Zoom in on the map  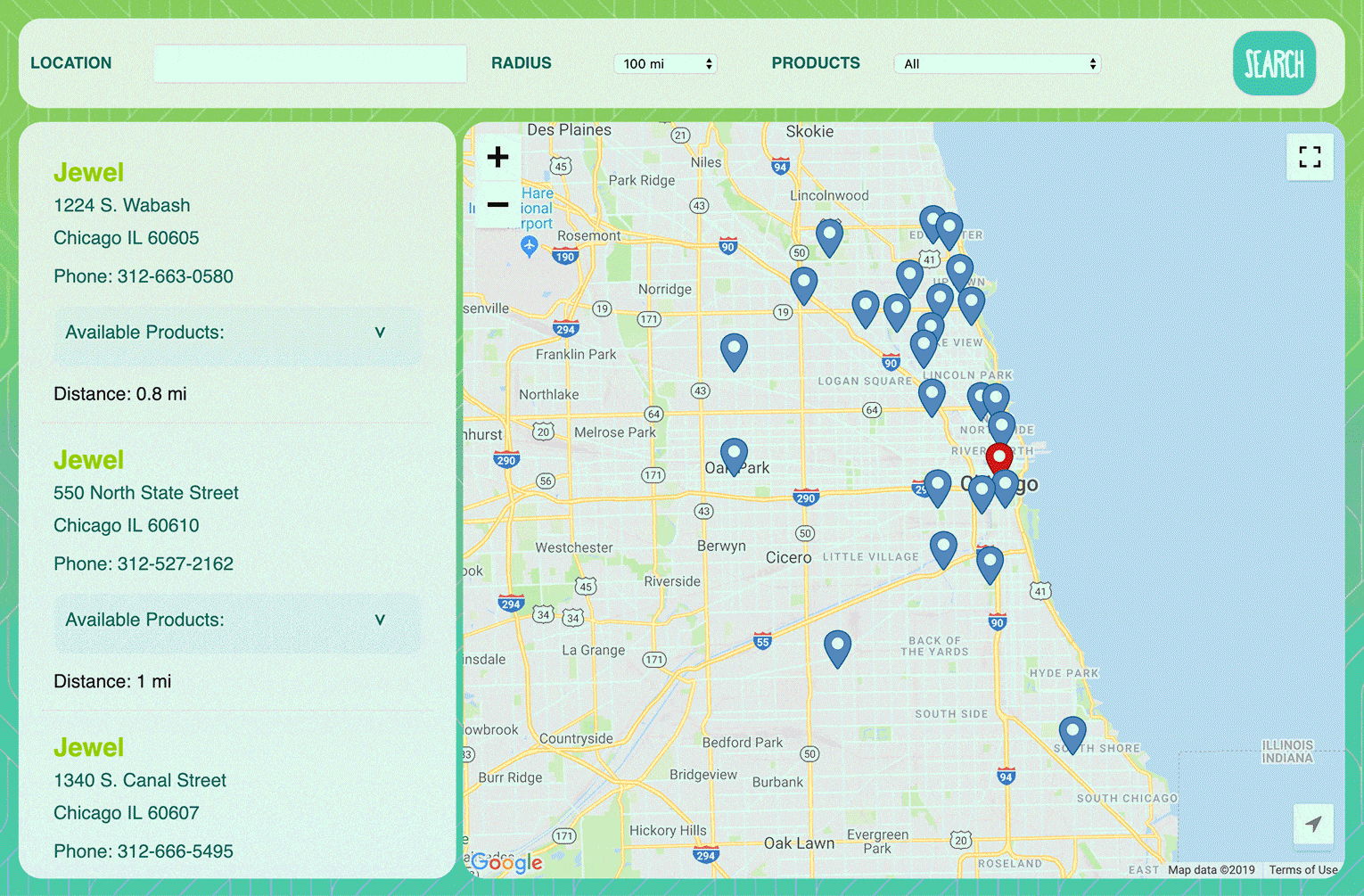(497, 158)
